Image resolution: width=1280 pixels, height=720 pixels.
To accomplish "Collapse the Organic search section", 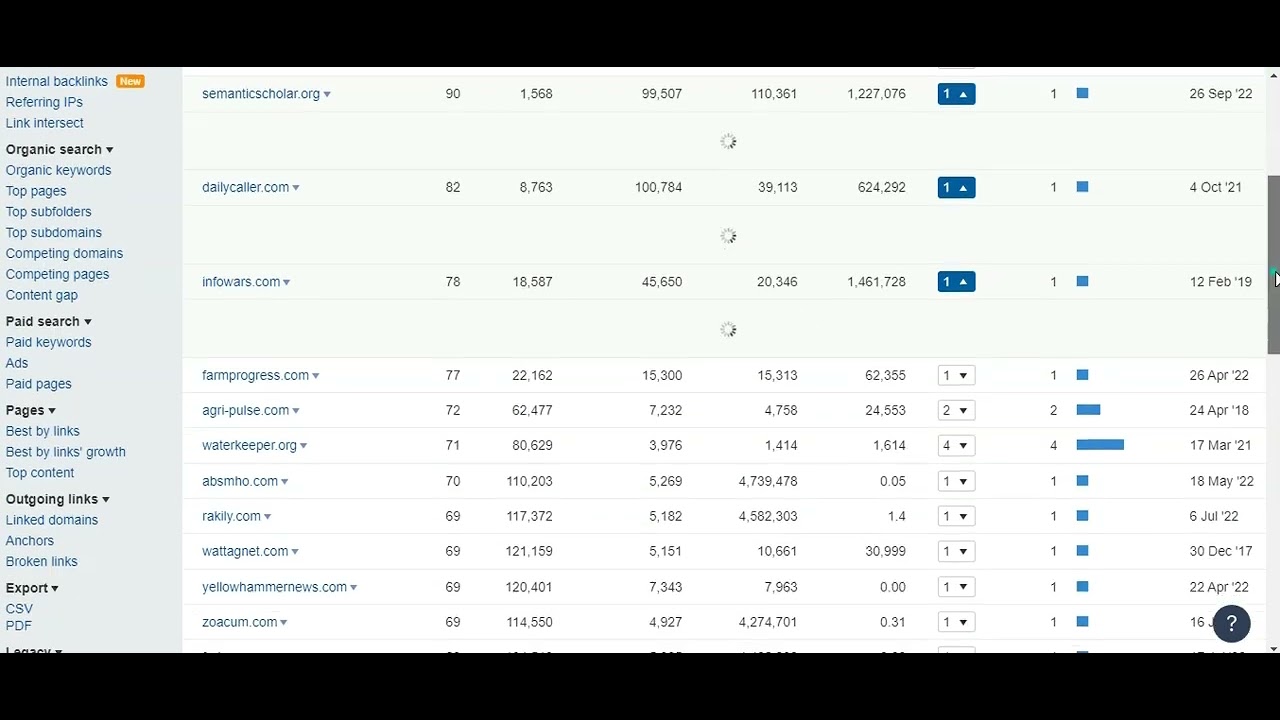I will click(59, 150).
